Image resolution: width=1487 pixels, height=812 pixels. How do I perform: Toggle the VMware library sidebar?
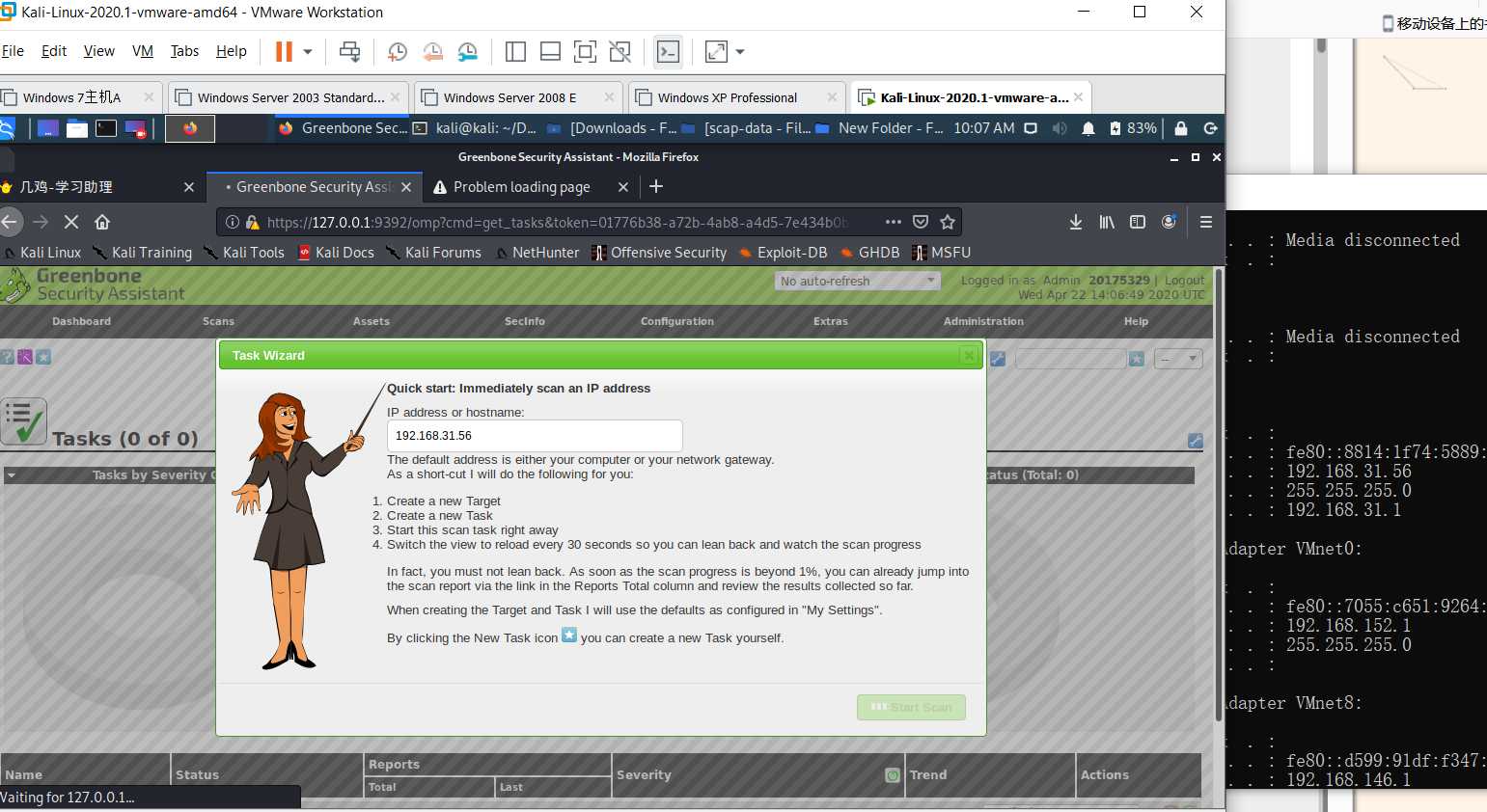tap(515, 52)
